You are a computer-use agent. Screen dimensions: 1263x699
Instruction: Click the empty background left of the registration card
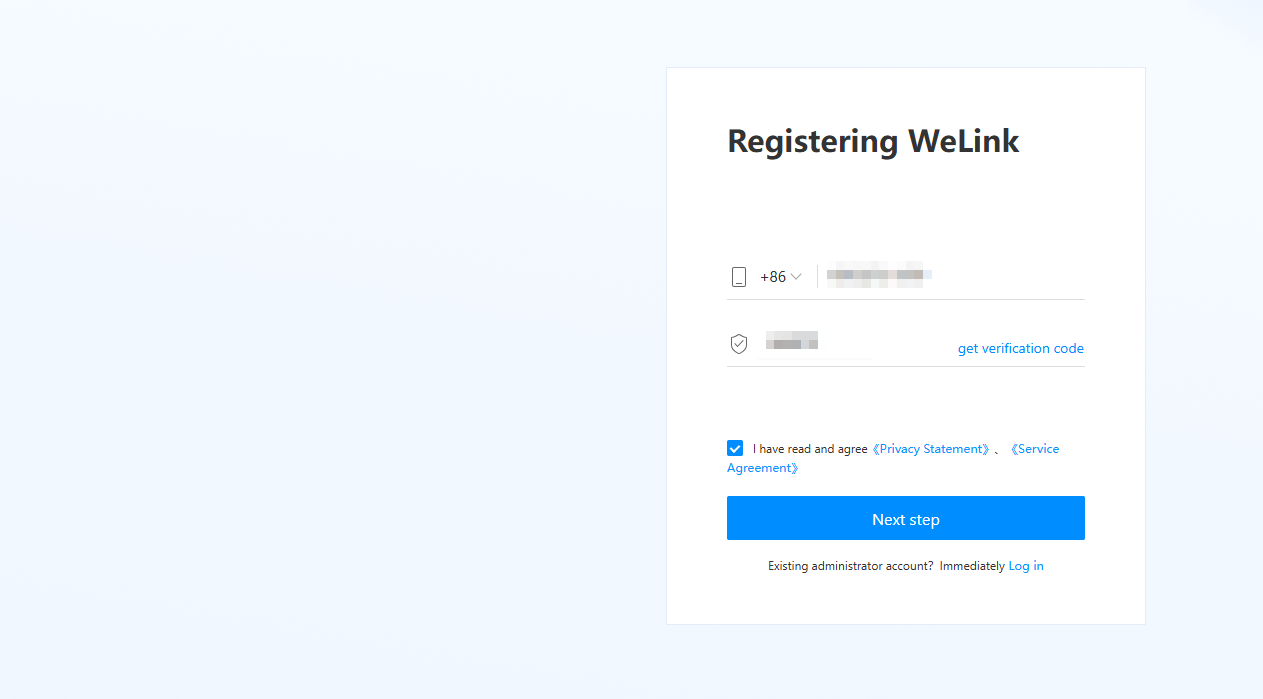(x=330, y=350)
